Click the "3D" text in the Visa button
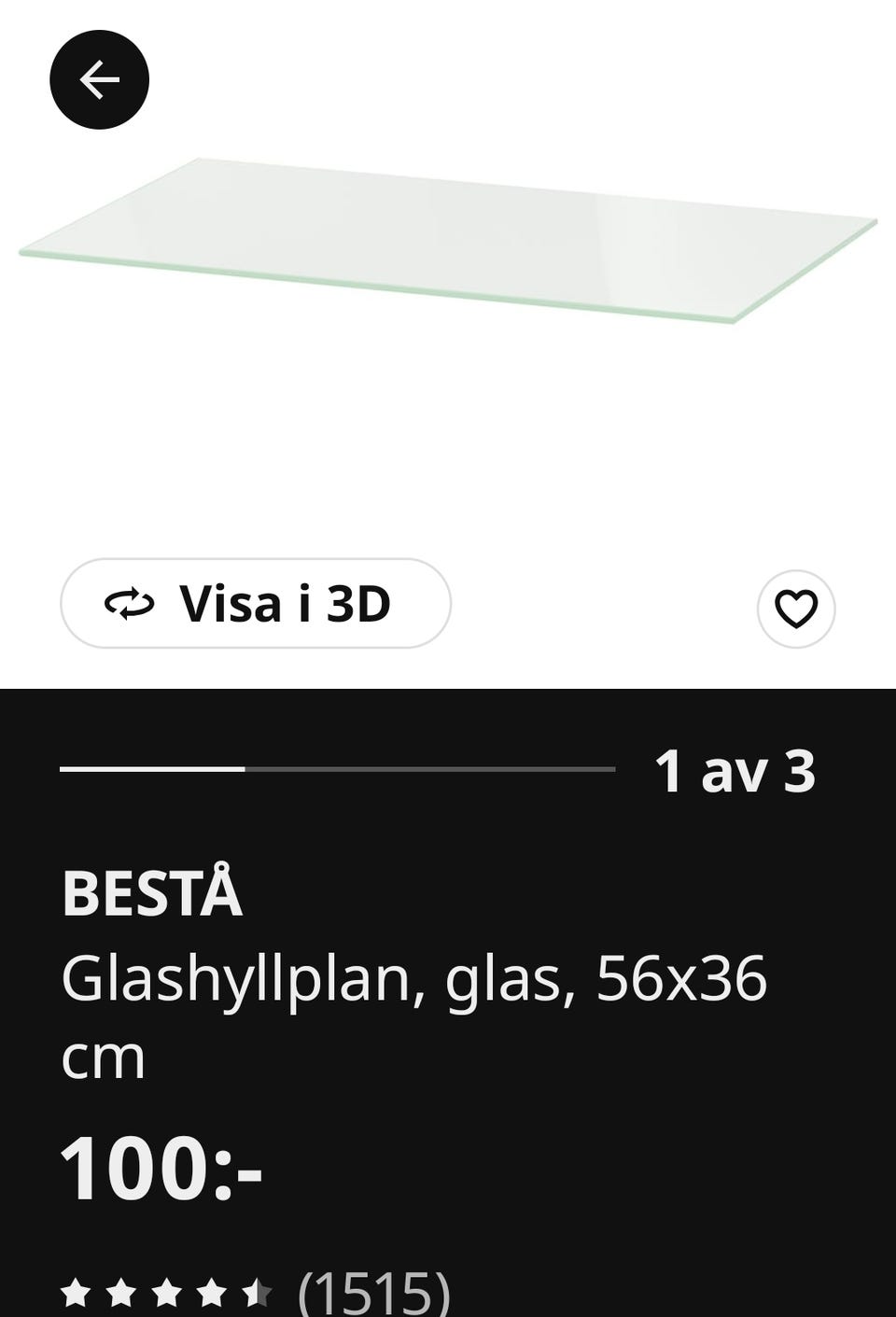The image size is (896, 1317). point(358,604)
